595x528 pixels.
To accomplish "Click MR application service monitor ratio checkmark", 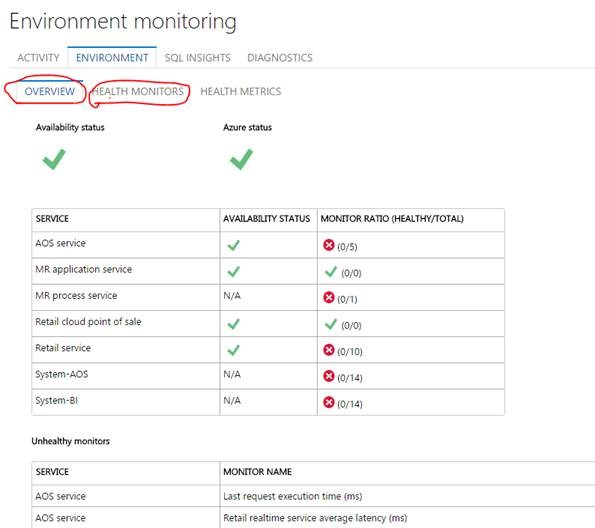I will [331, 271].
